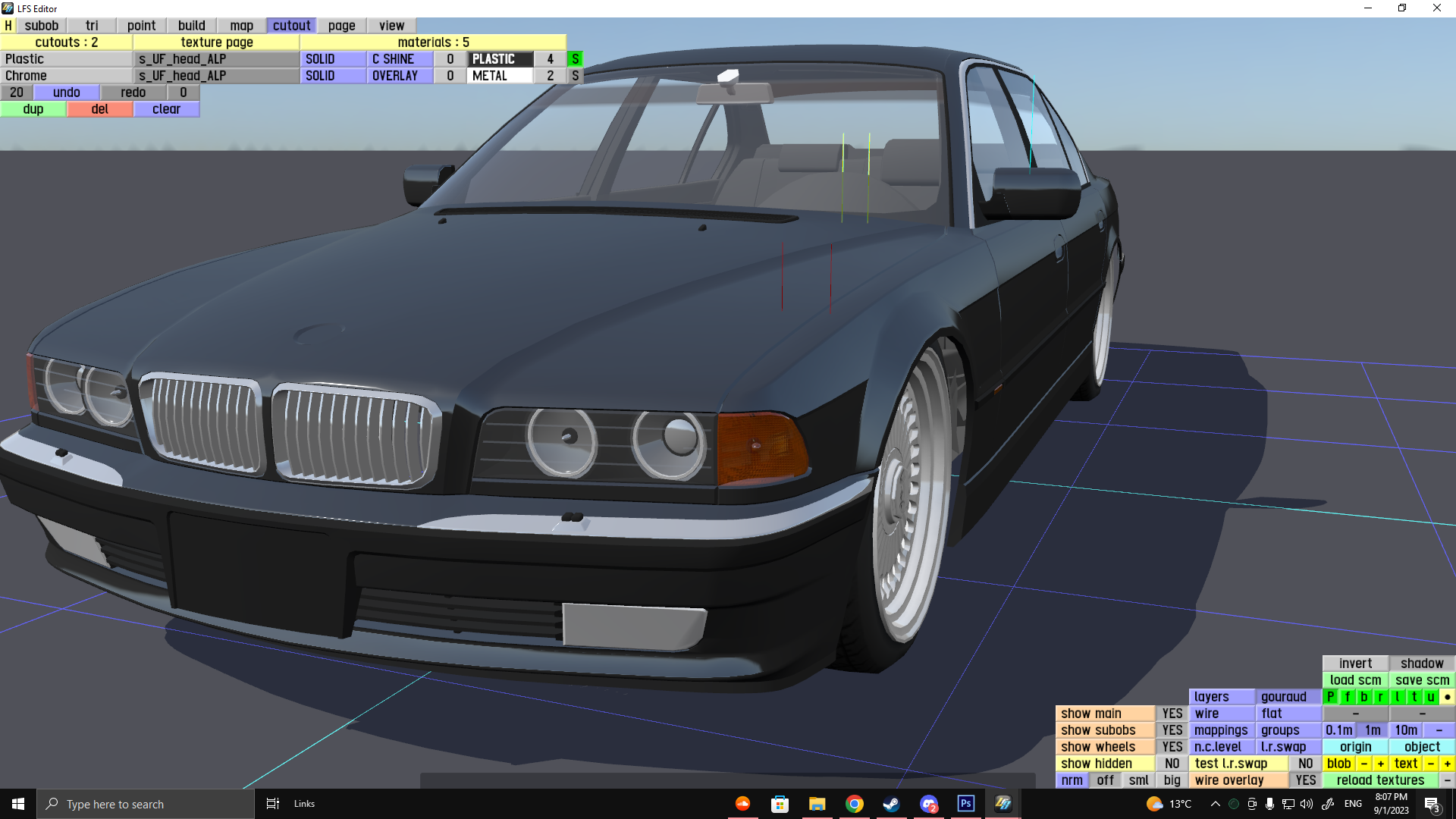Open Photoshop from the taskbar
The width and height of the screenshot is (1456, 819).
click(965, 804)
